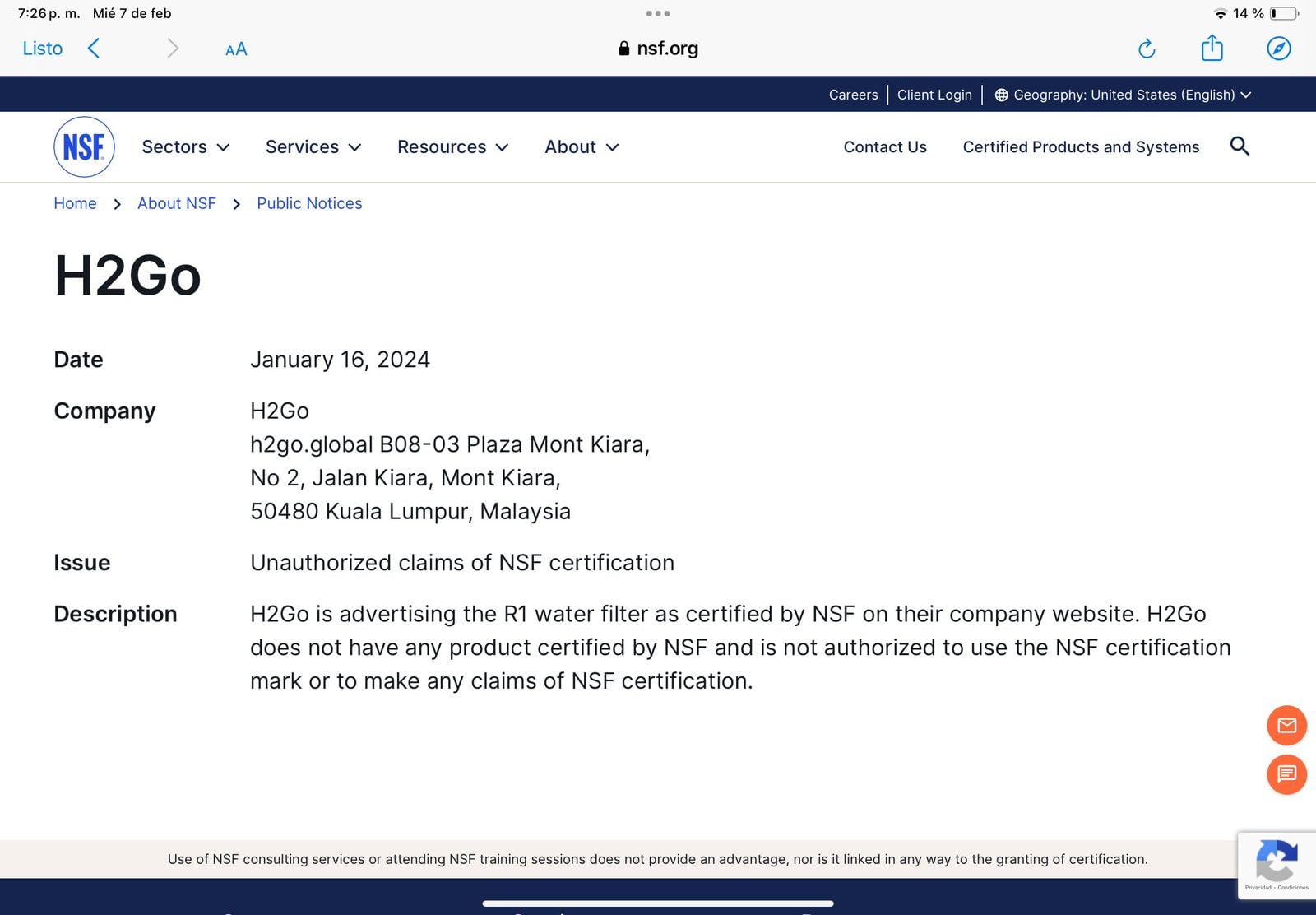The height and width of the screenshot is (915, 1316).
Task: Open the Client Login link
Action: pyautogui.click(x=934, y=95)
